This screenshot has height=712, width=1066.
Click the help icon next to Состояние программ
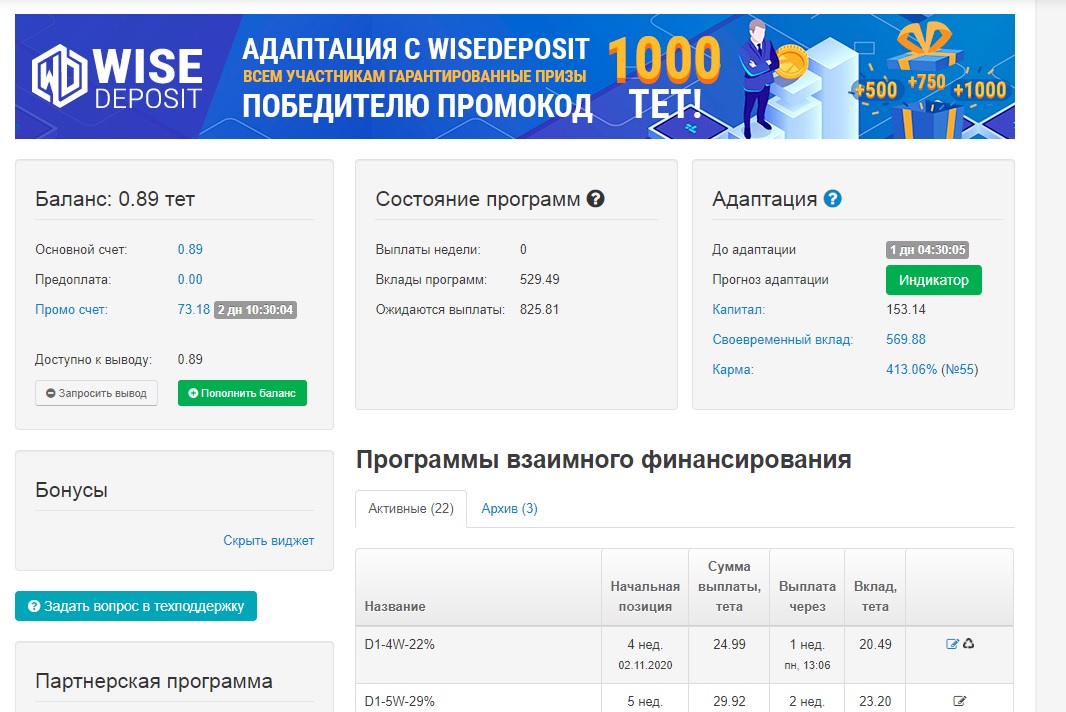[595, 199]
